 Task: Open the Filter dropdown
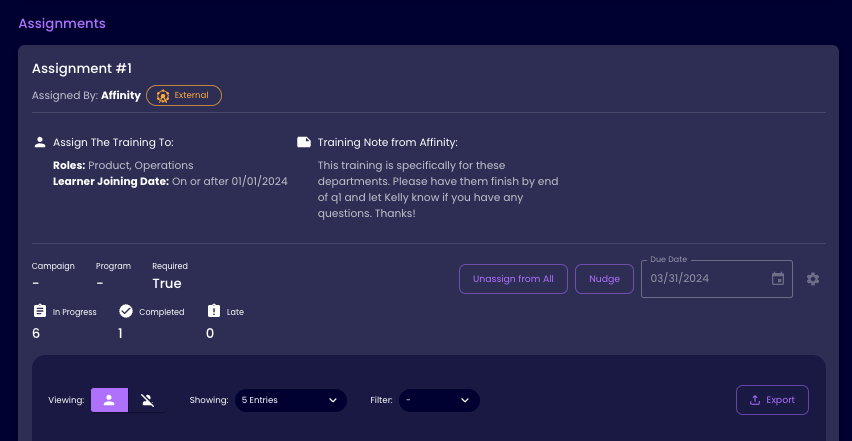[x=439, y=400]
